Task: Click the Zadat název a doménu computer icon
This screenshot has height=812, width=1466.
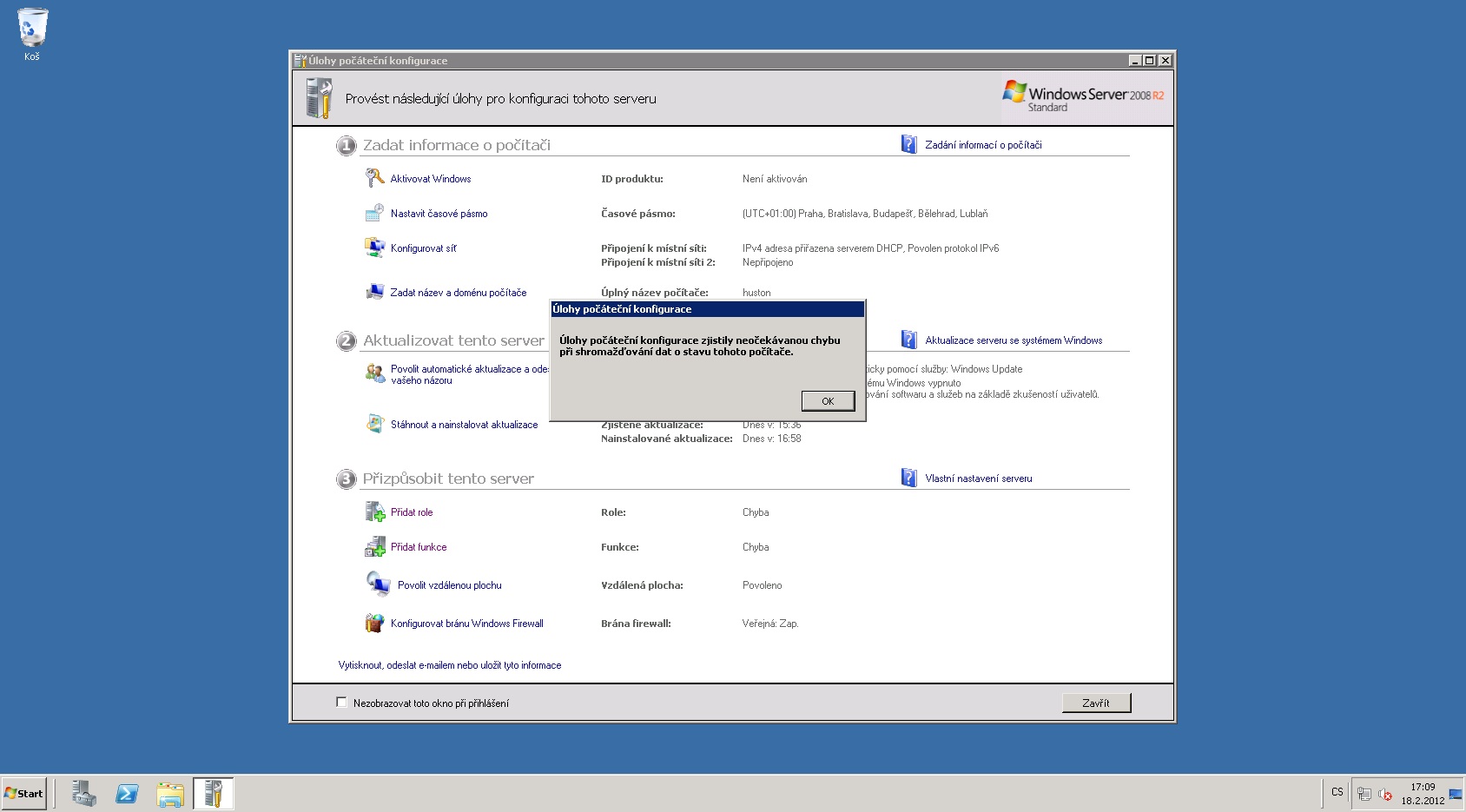Action: [374, 292]
